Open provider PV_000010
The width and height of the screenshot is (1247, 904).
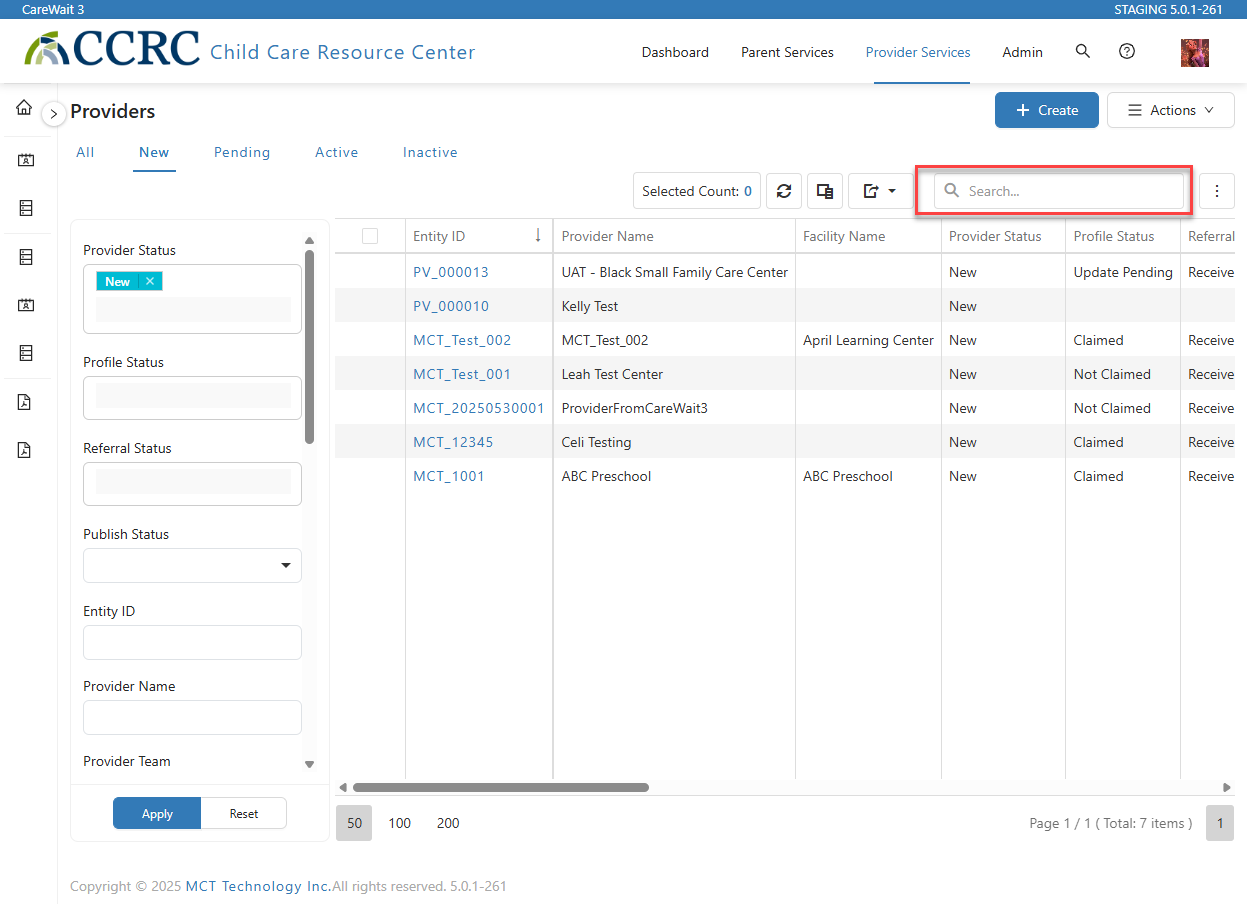click(x=451, y=306)
